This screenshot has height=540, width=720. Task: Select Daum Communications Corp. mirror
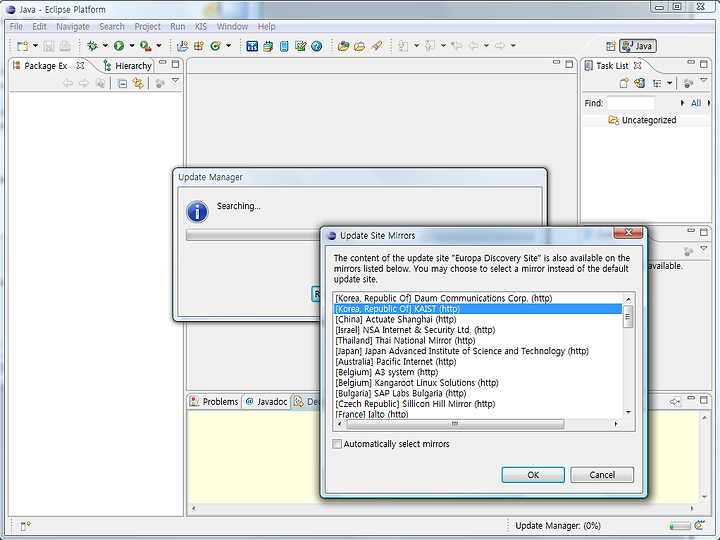pyautogui.click(x=478, y=298)
